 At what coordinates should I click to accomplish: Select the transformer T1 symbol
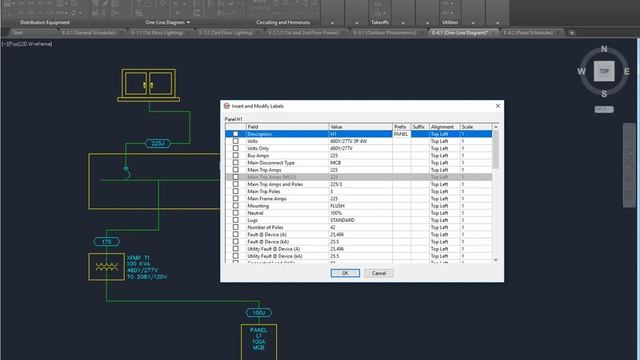point(107,267)
